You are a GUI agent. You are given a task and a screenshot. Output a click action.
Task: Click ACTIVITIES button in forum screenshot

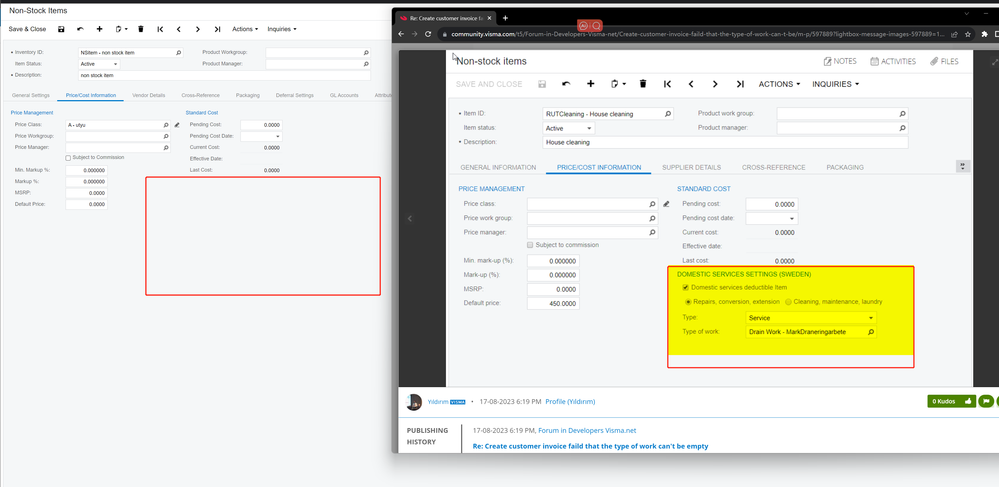(x=892, y=61)
